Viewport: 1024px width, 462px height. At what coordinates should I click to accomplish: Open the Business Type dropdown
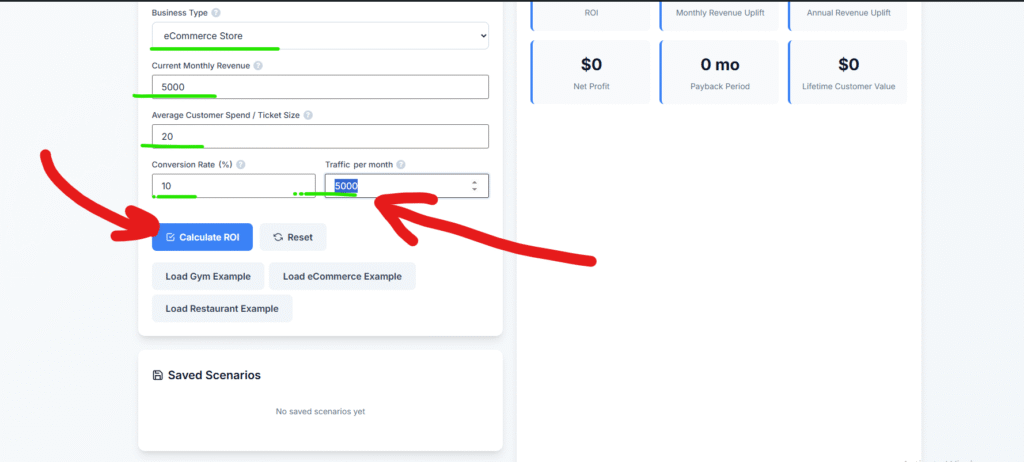click(320, 36)
